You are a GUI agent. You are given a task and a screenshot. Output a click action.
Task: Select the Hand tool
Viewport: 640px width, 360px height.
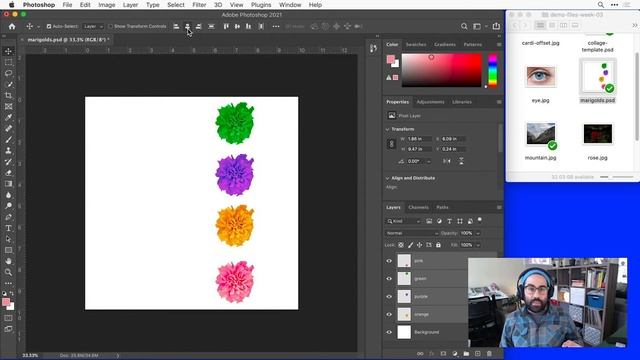point(8,261)
